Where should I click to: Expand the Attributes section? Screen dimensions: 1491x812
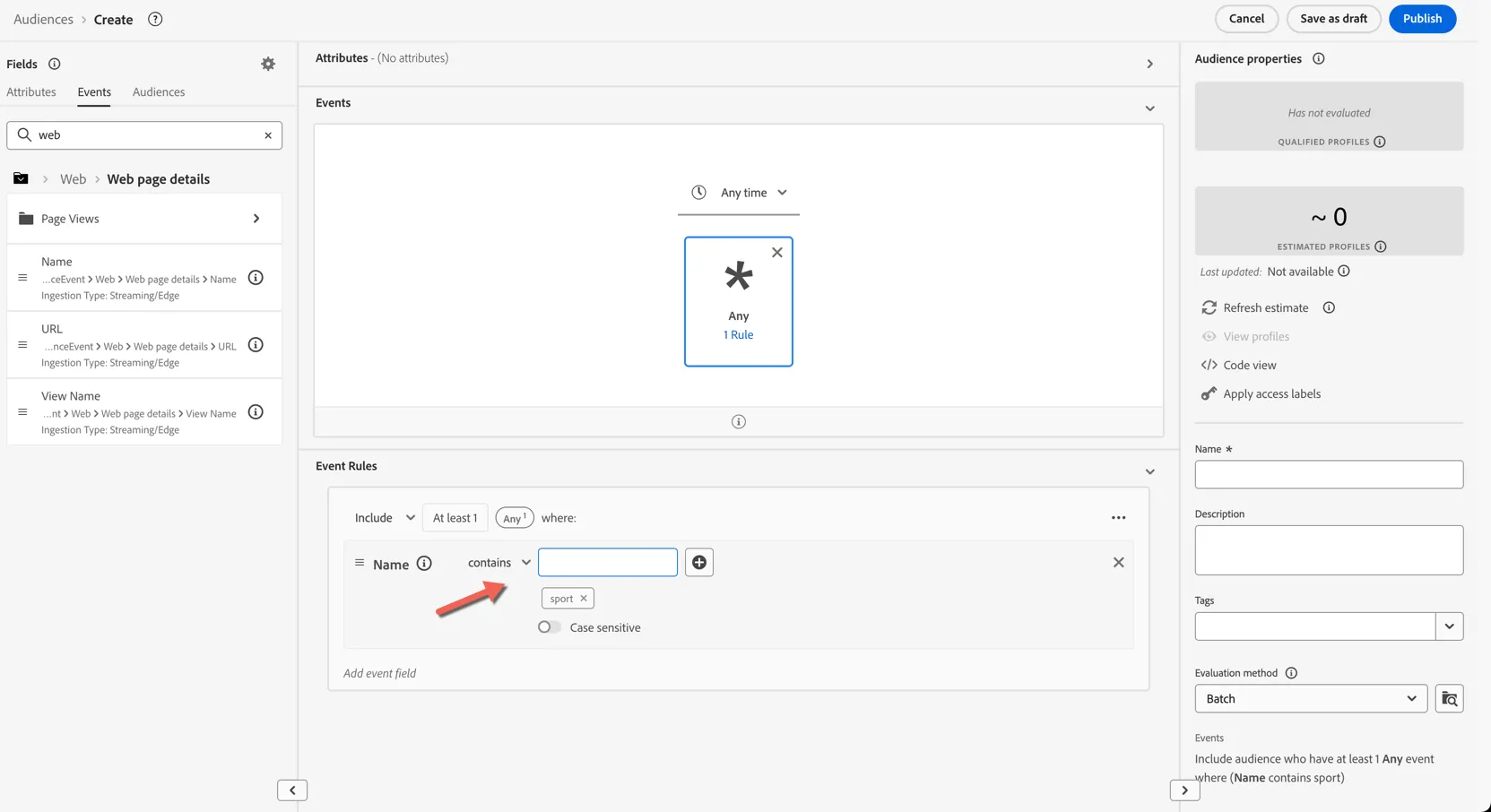coord(1149,64)
